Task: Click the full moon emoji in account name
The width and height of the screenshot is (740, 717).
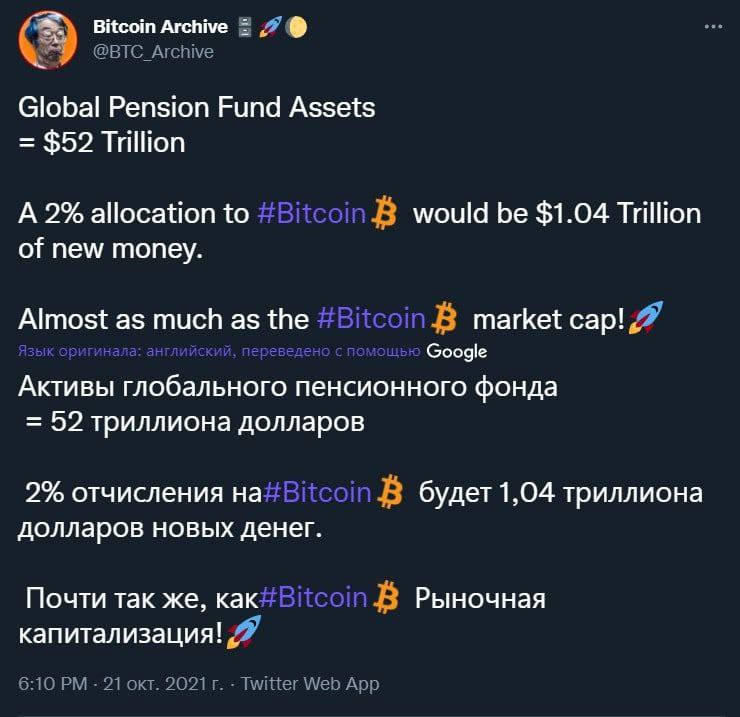Action: 297,27
